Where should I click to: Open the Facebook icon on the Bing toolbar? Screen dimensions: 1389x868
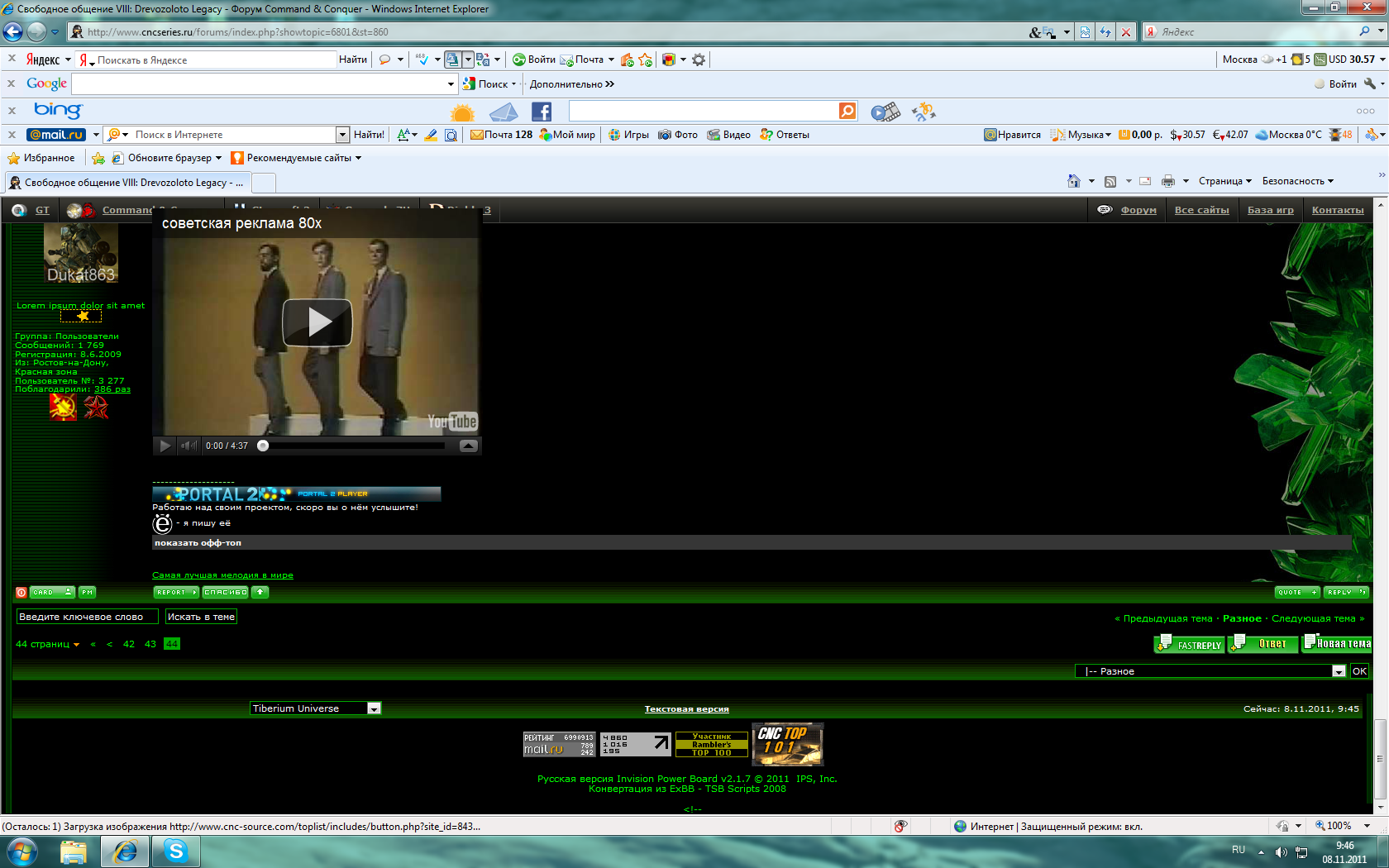pos(542,112)
